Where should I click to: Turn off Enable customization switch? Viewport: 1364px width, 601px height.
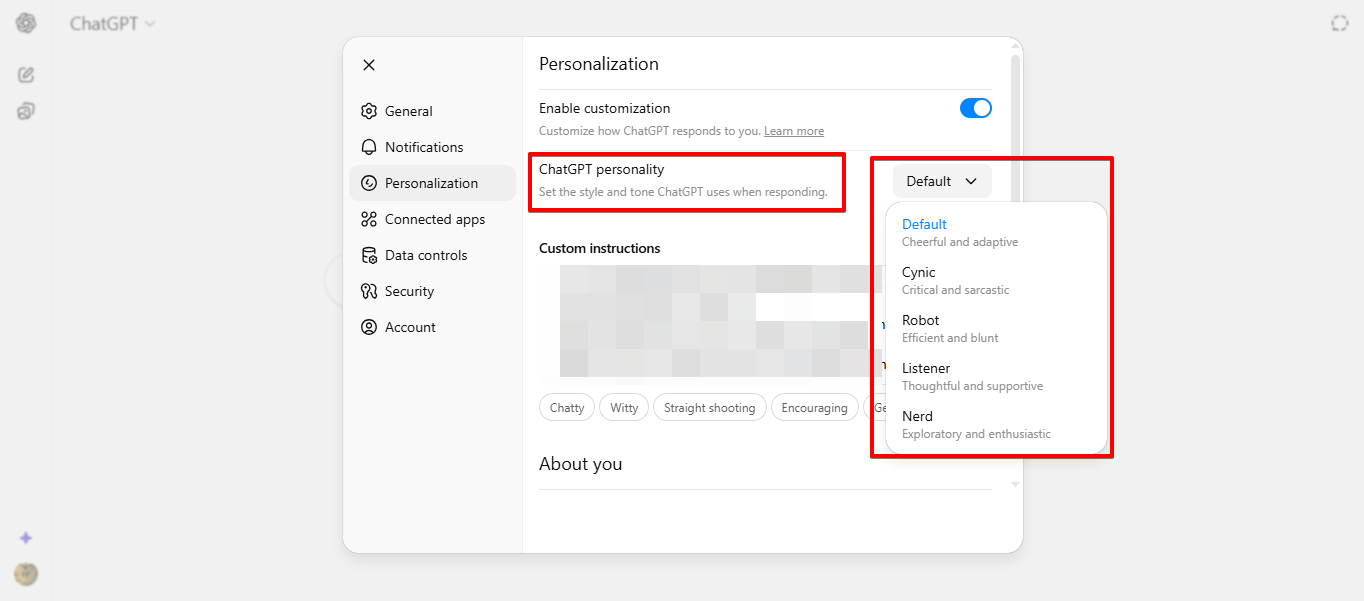[x=975, y=108]
